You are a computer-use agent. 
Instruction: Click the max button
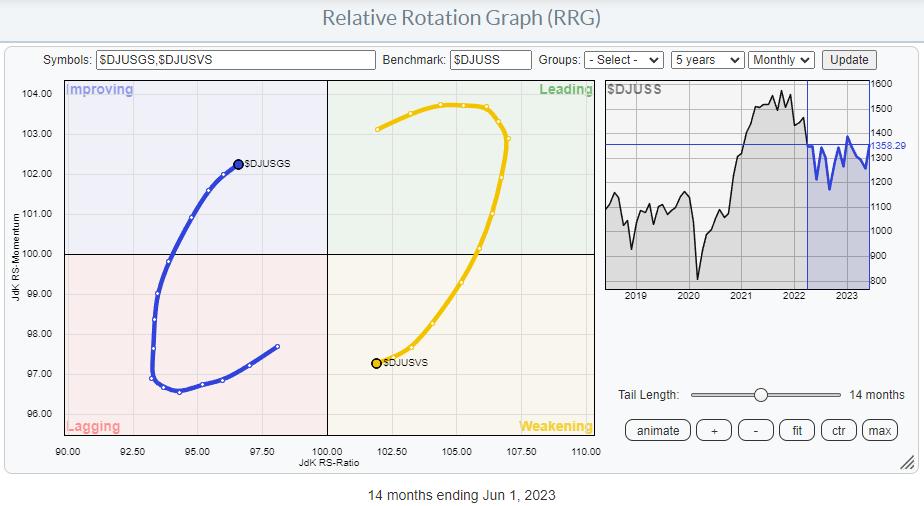click(x=879, y=431)
